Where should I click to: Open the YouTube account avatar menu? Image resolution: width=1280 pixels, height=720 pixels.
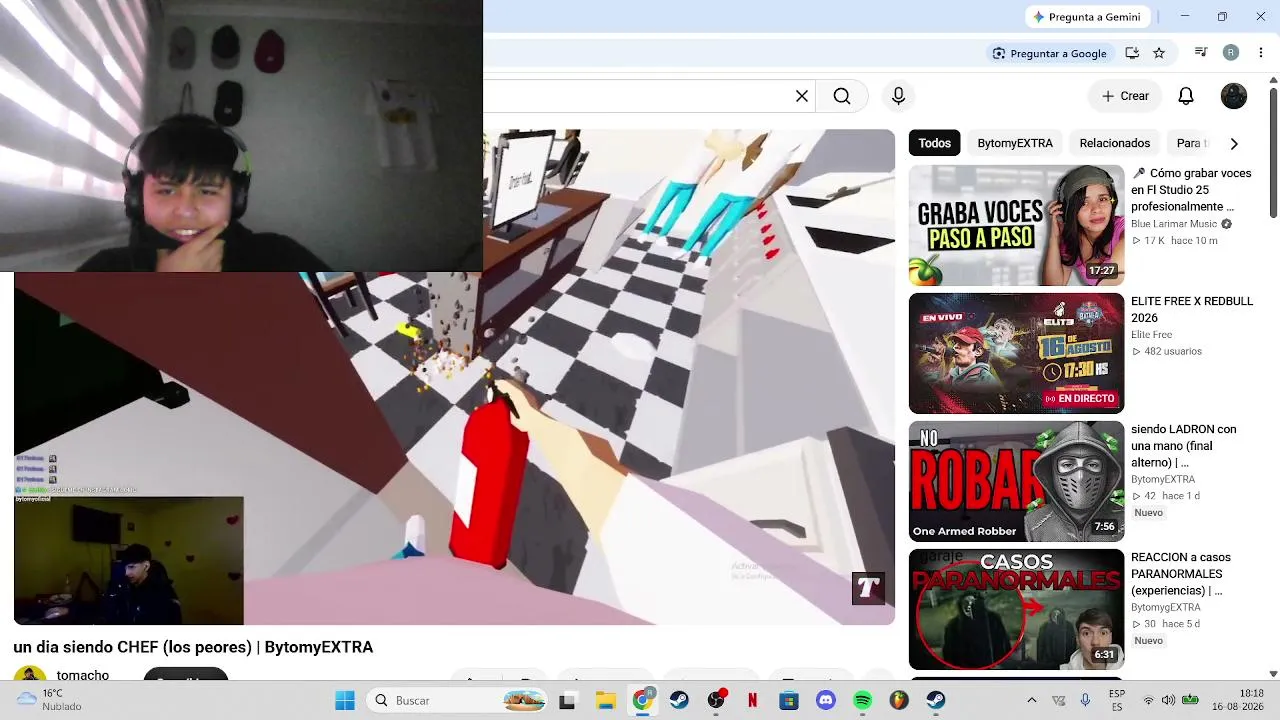[1234, 96]
